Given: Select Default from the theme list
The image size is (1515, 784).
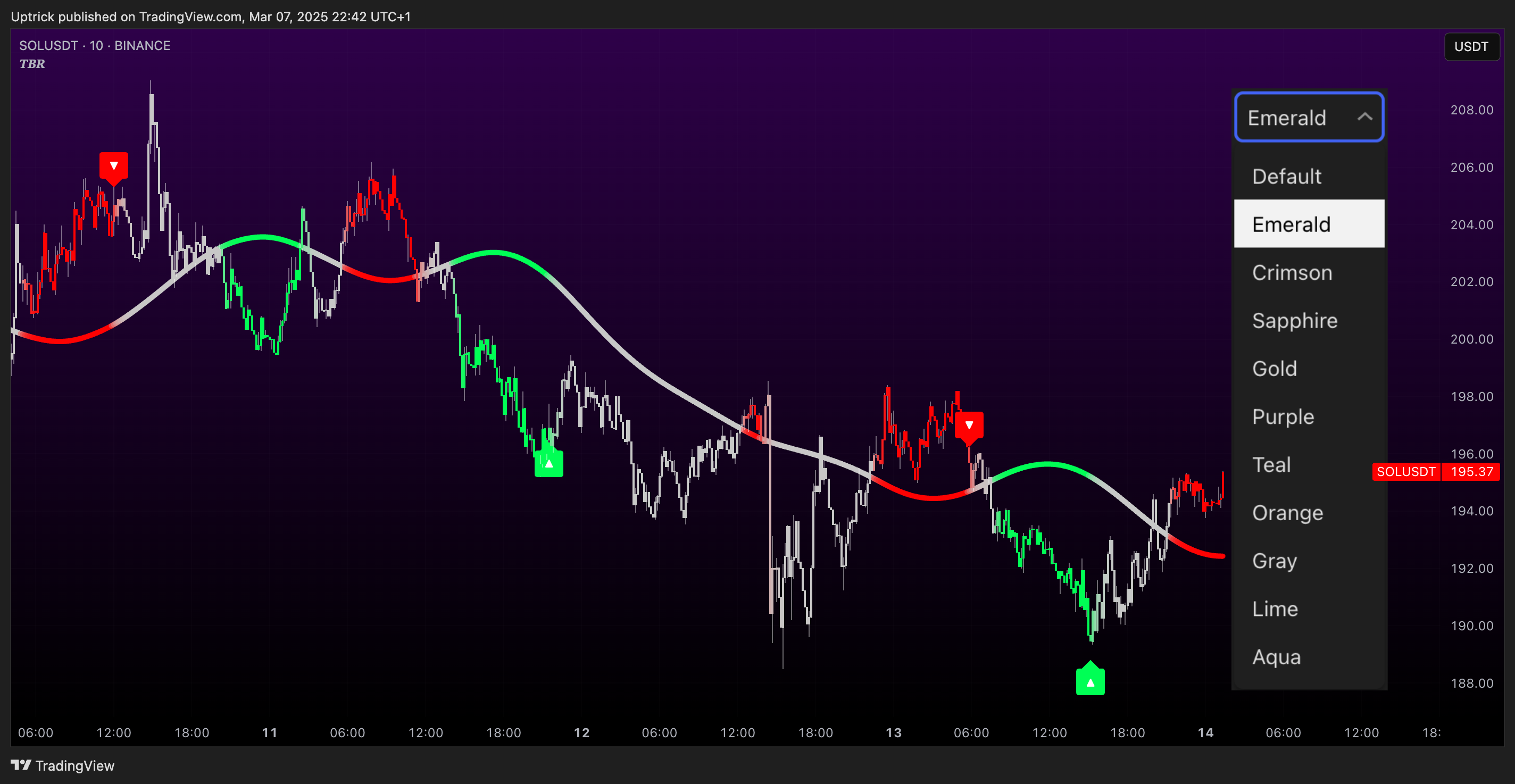Looking at the screenshot, I should click(1309, 176).
